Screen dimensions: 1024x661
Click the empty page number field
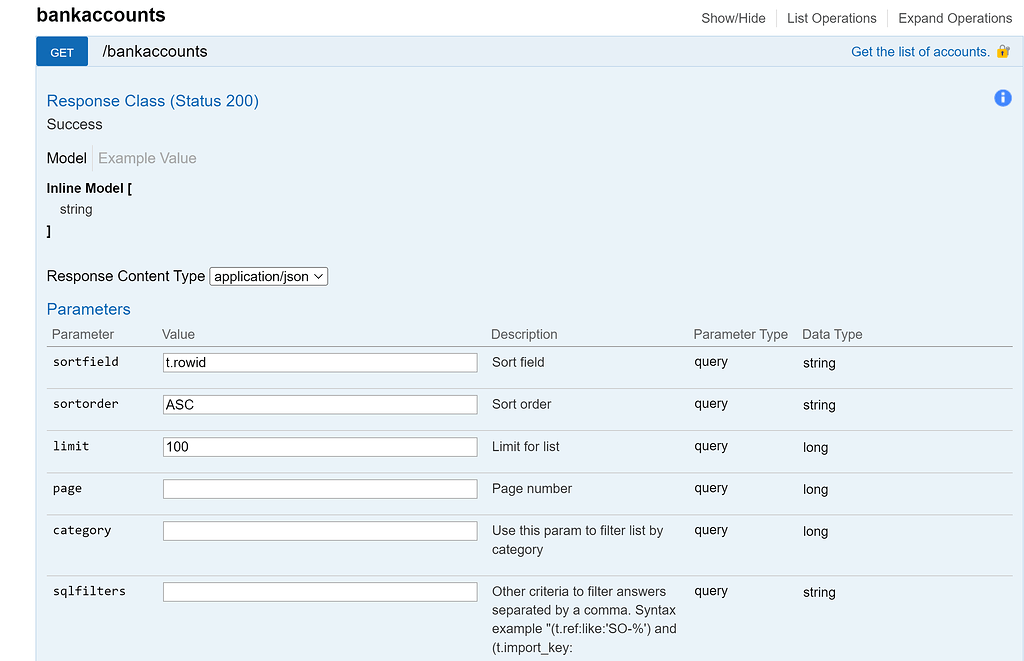(320, 488)
